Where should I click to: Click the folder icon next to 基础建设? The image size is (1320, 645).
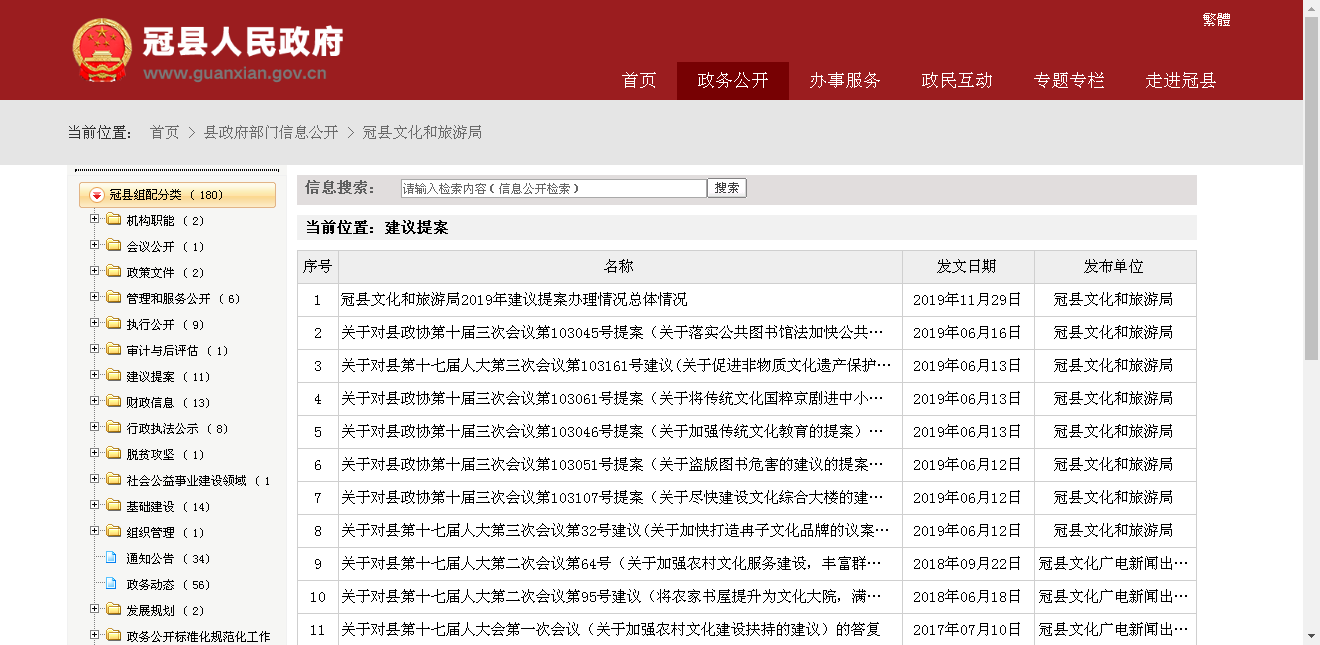click(113, 506)
